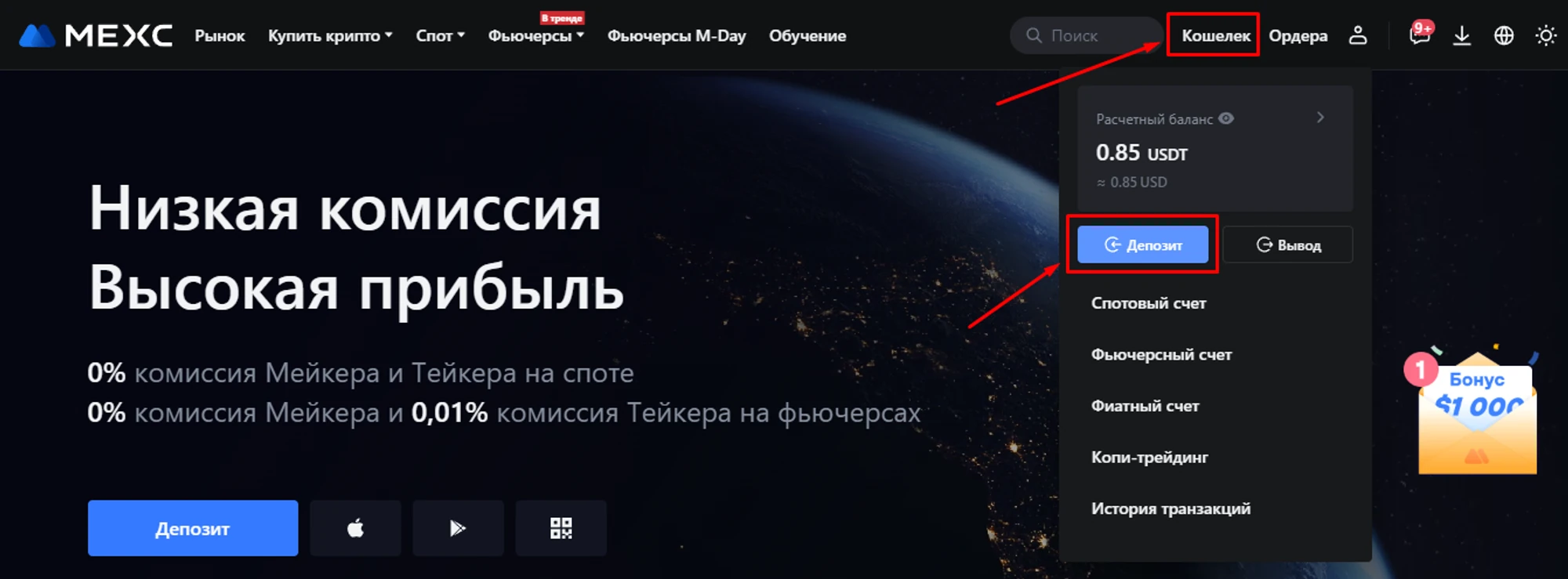Open the Спот dropdown menu
The height and width of the screenshot is (579, 1568).
tap(440, 35)
